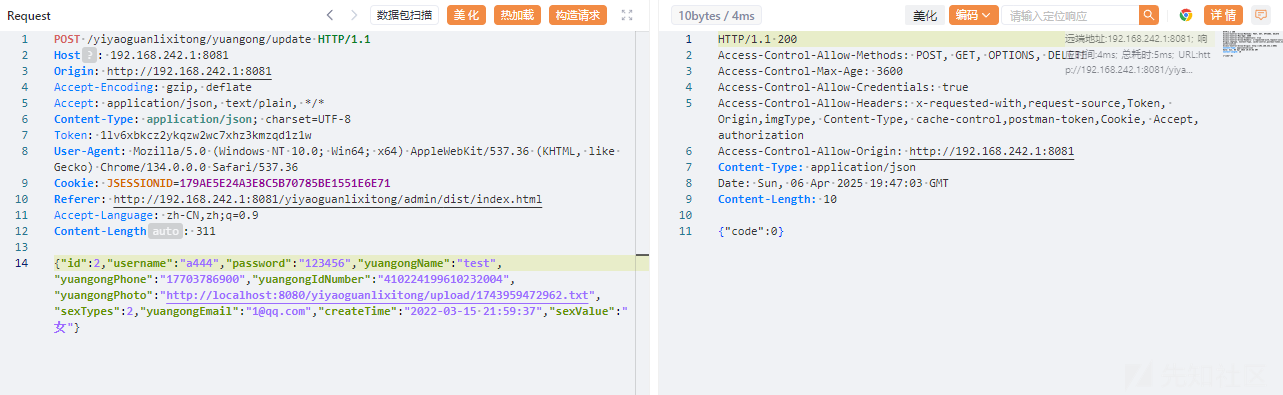This screenshot has height=395, width=1283.
Task: Click the Accept-Language header line
Action: (x=156, y=216)
